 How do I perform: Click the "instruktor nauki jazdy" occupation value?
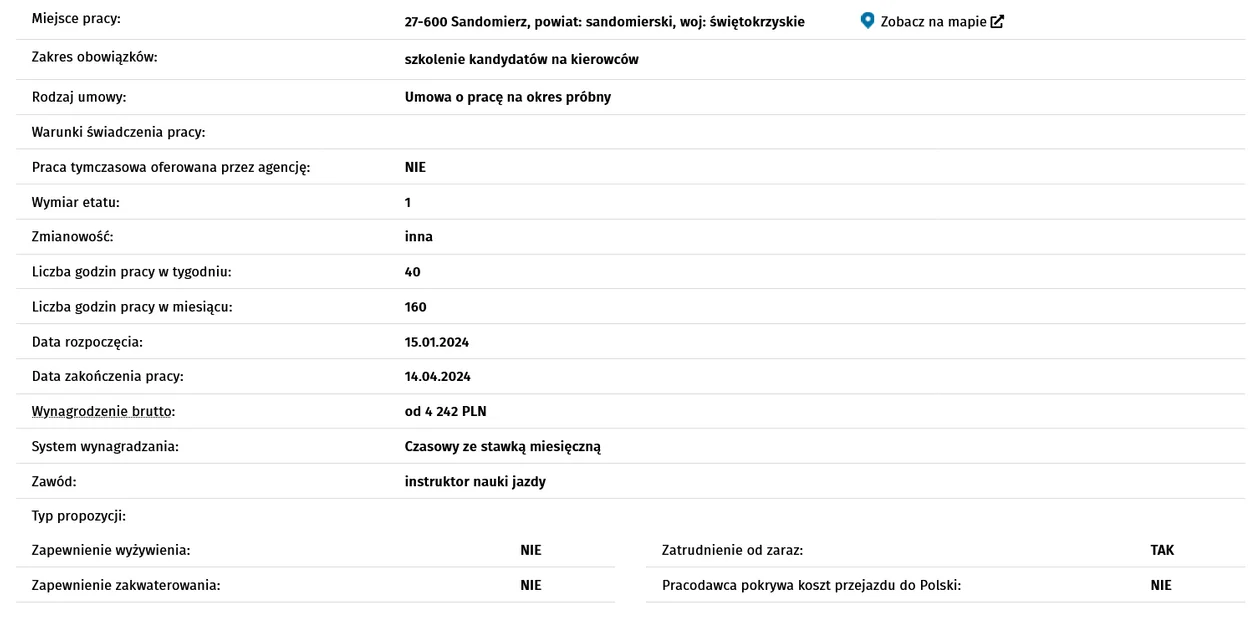tap(475, 482)
